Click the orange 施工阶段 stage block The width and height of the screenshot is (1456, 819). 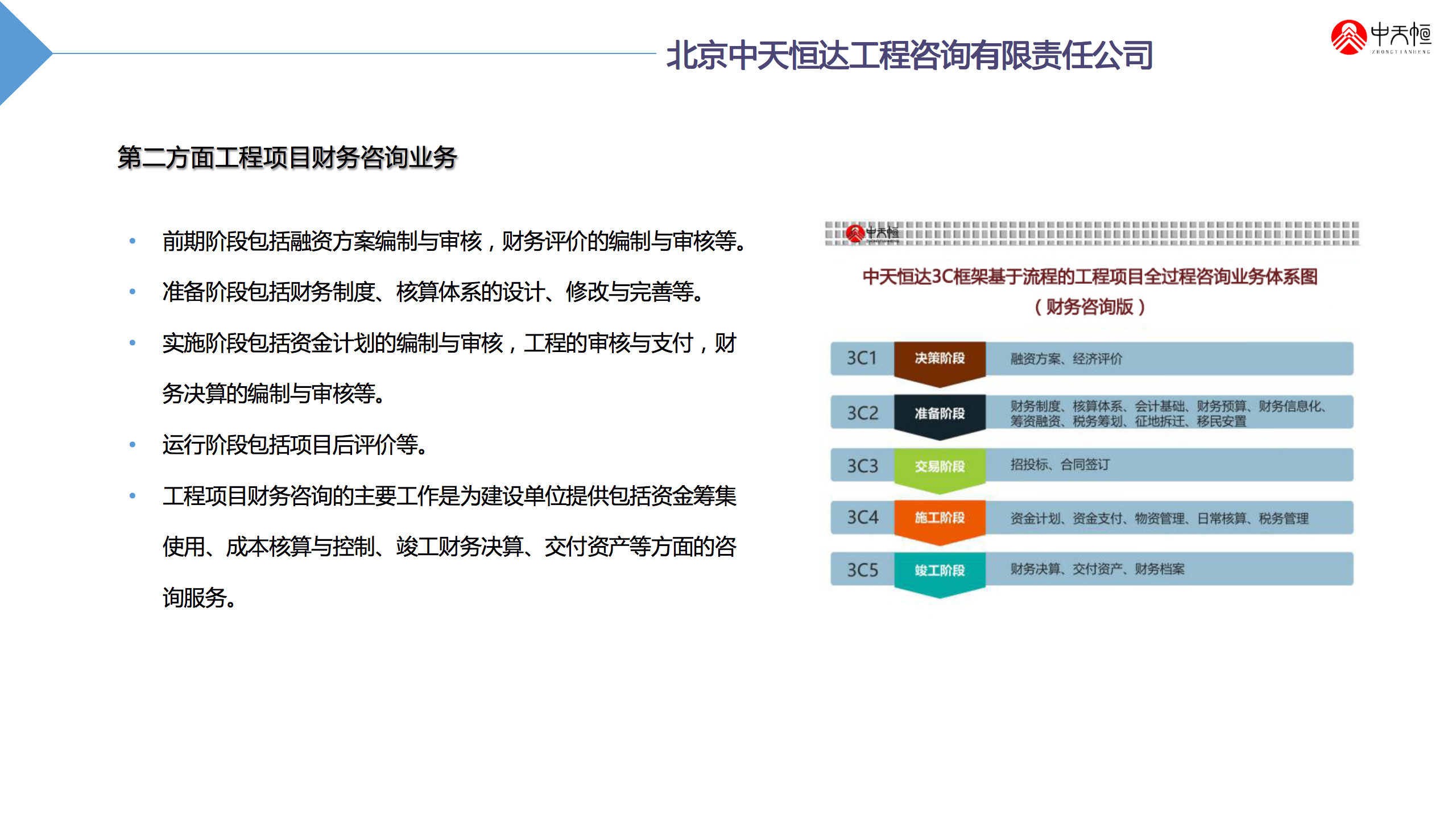coord(940,522)
